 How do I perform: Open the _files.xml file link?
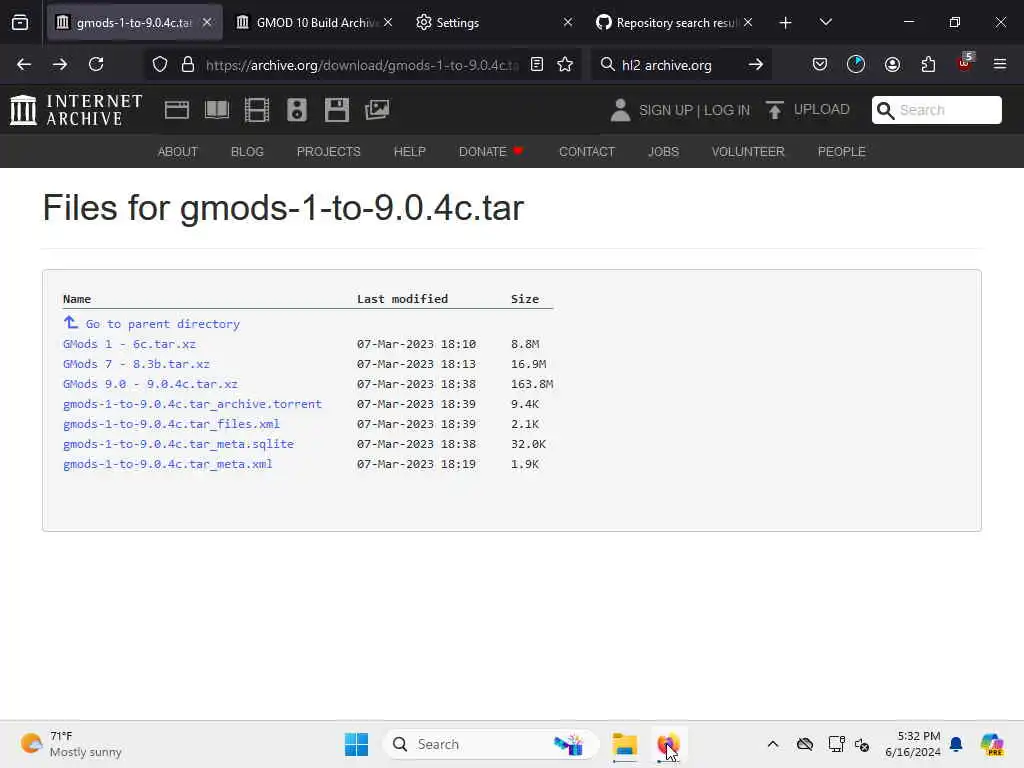tap(171, 424)
